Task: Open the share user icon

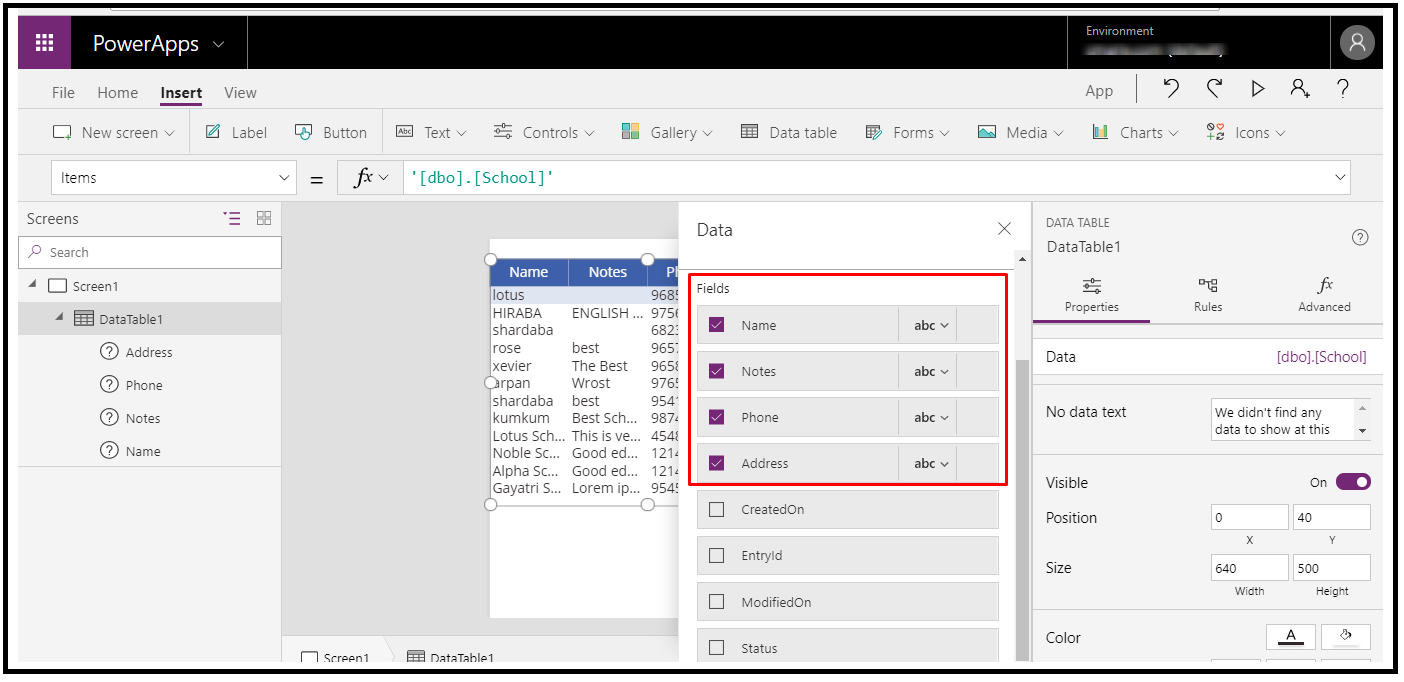Action: tap(1300, 89)
